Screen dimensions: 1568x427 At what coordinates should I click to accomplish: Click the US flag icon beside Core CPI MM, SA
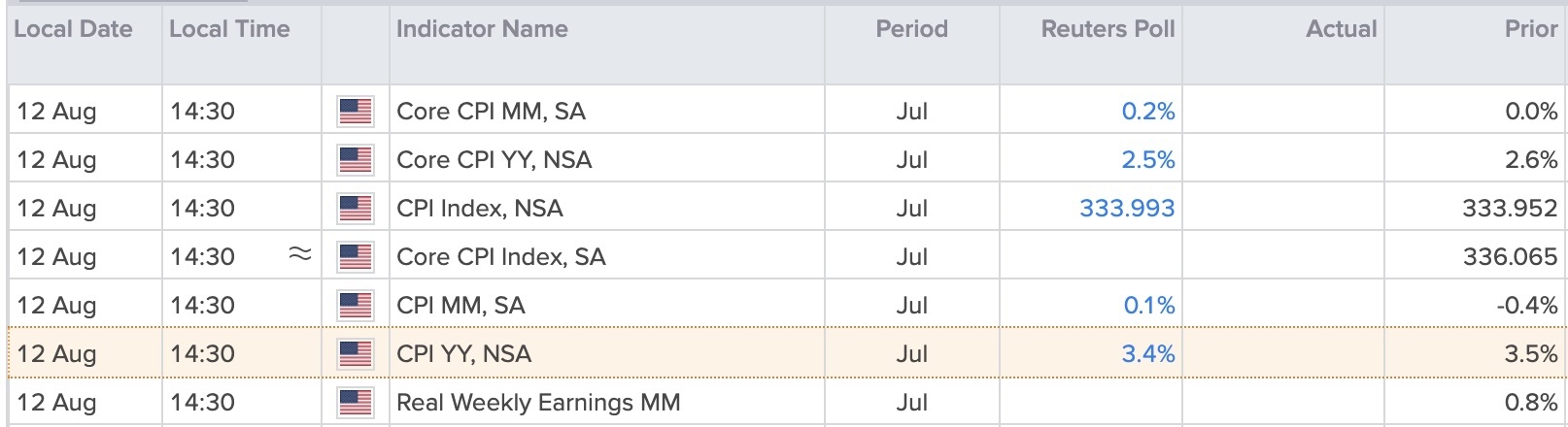pos(356,112)
